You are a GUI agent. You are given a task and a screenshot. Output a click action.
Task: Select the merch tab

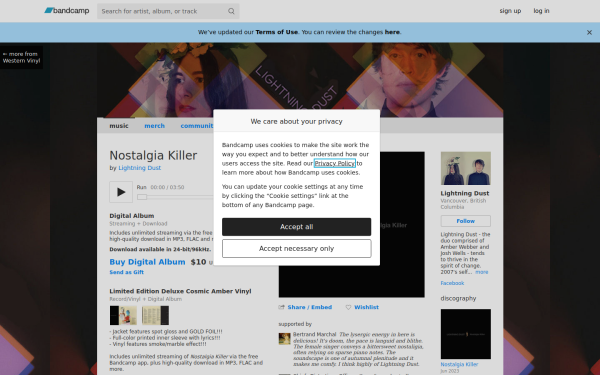click(155, 126)
